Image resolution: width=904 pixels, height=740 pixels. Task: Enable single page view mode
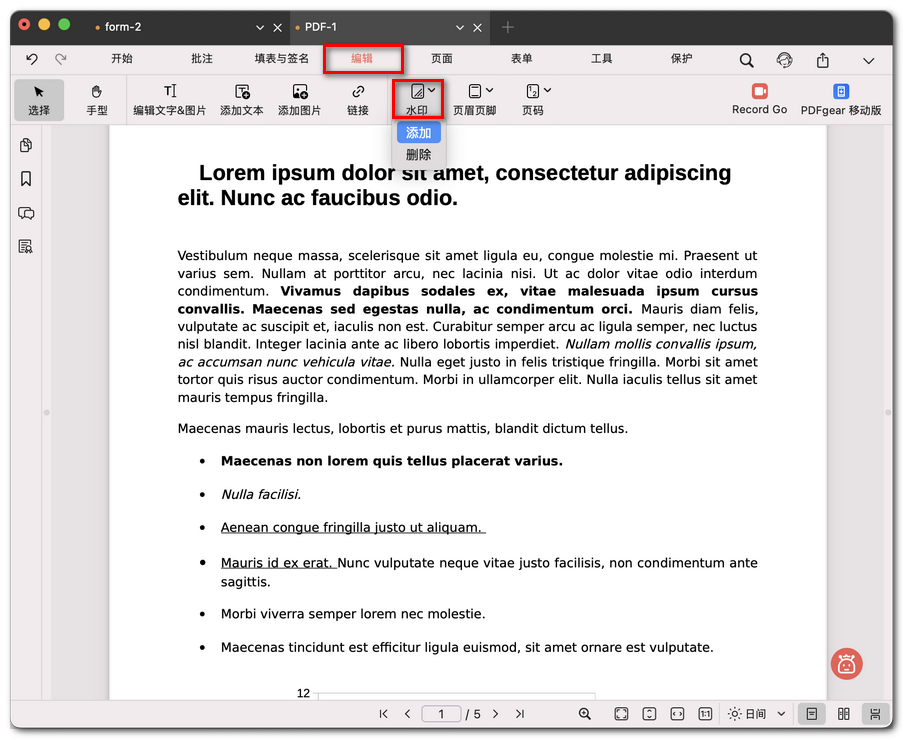[x=811, y=714]
